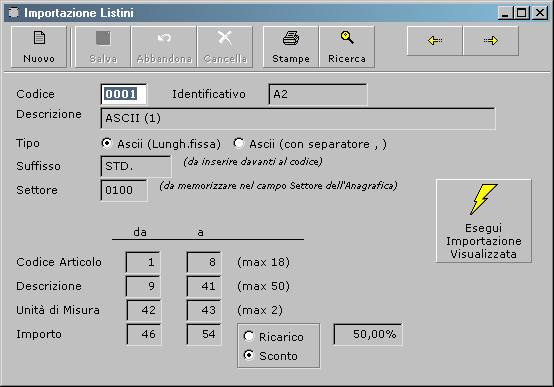Click the '(max 50)' hint text
Screen dimensions: 554x387
264,286
